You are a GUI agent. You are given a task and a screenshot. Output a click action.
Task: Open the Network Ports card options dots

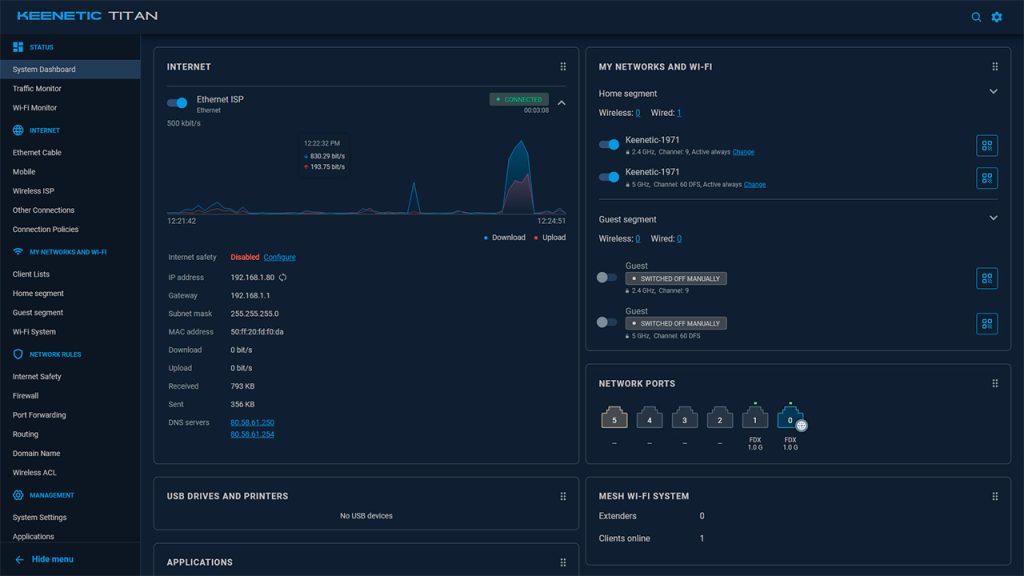pos(995,383)
